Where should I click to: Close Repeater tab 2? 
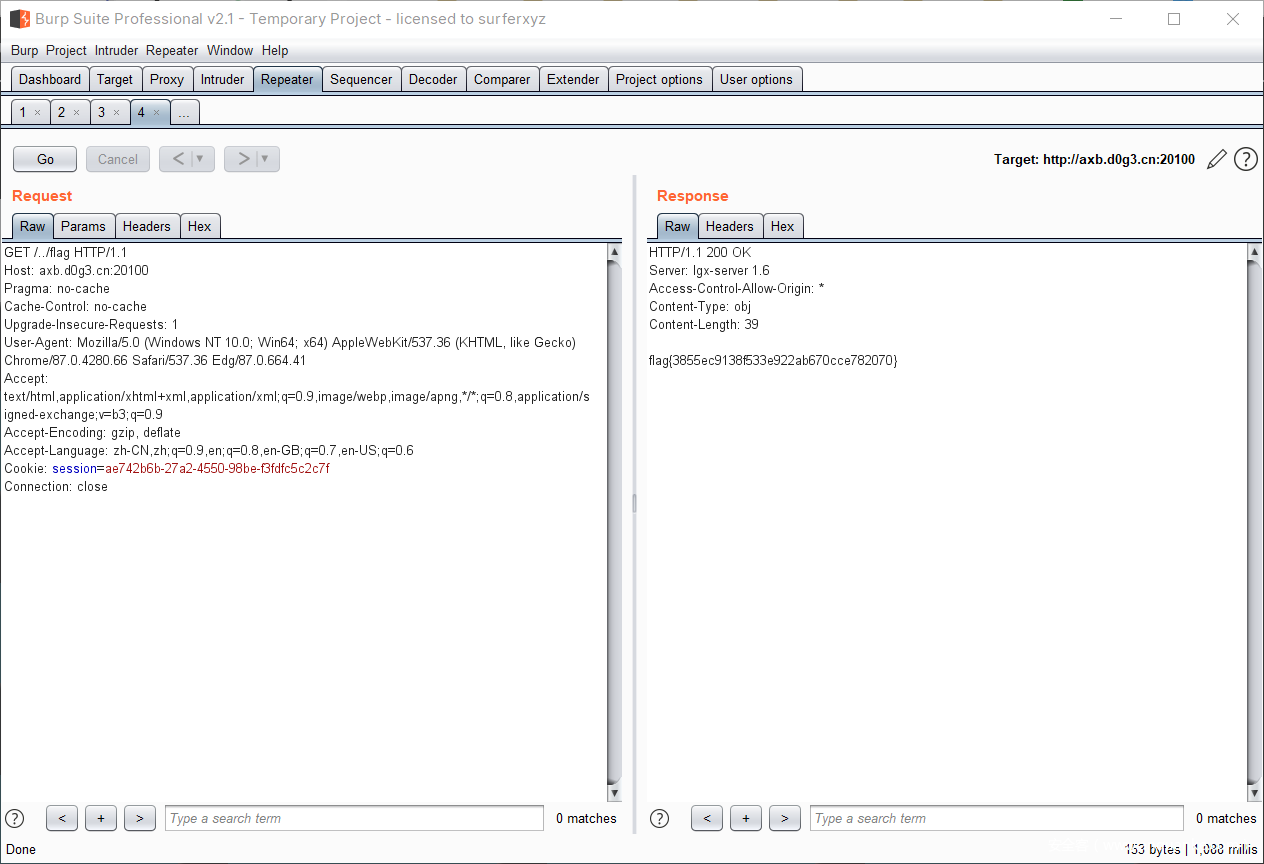click(76, 112)
